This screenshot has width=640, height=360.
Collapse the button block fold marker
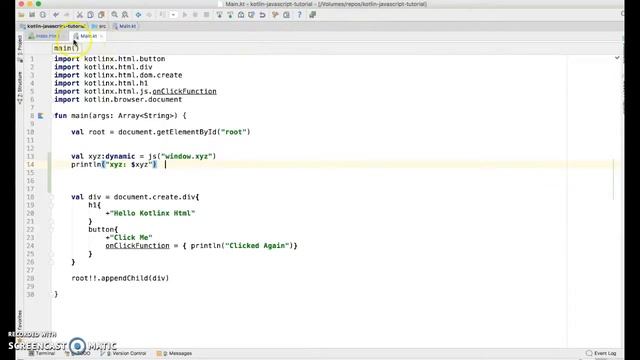[x=52, y=230]
